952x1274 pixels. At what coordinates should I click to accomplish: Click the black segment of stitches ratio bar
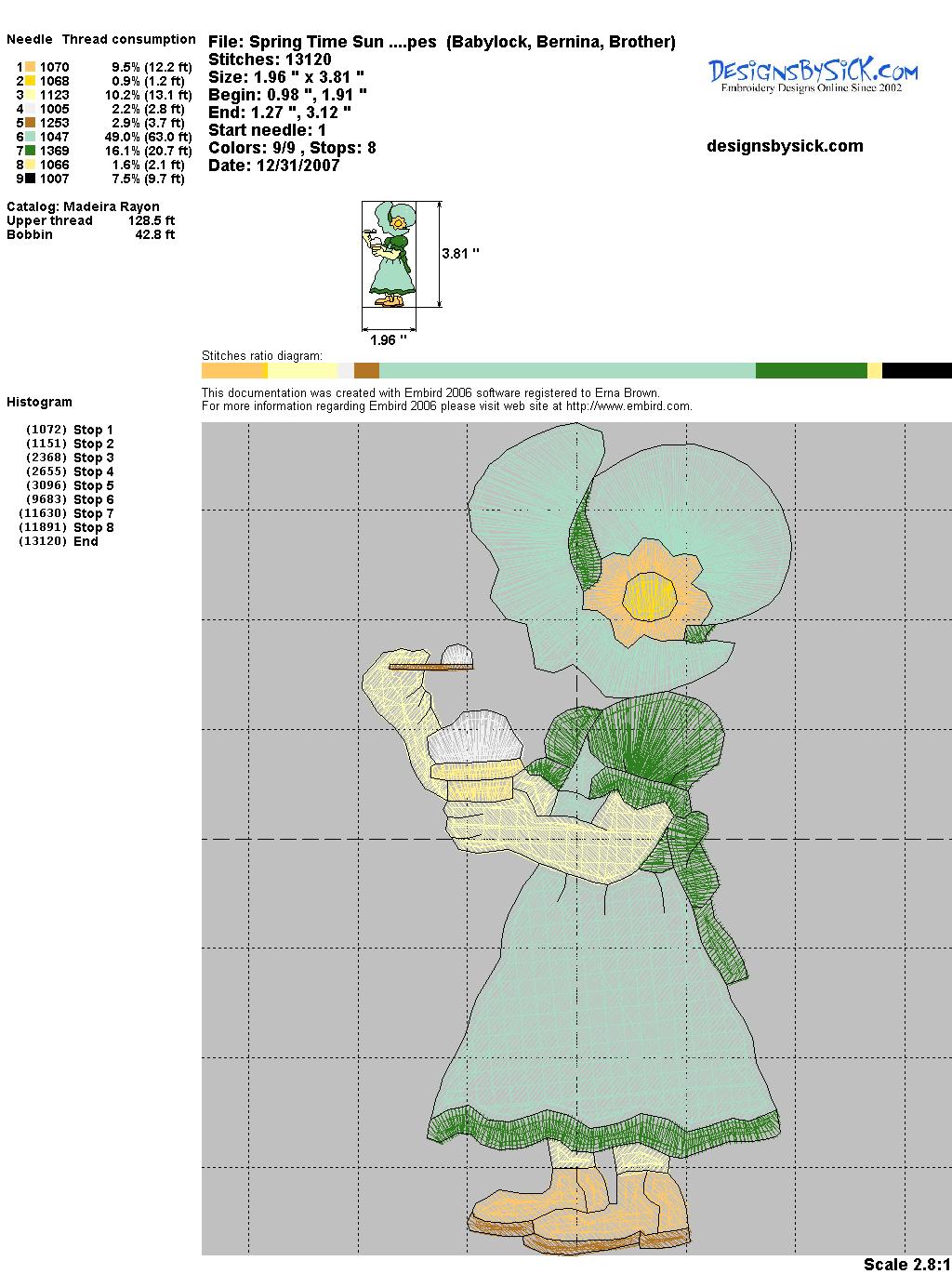pos(916,371)
